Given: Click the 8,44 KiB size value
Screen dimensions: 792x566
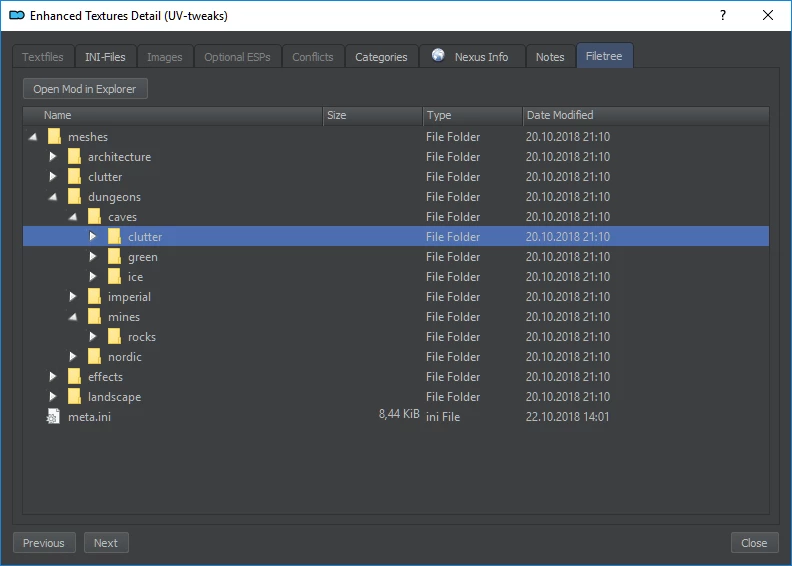Looking at the screenshot, I should tap(399, 414).
